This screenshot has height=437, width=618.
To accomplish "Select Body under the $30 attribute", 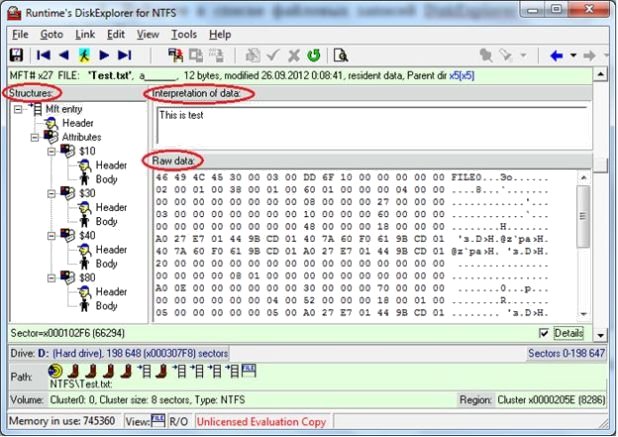I will pos(106,221).
